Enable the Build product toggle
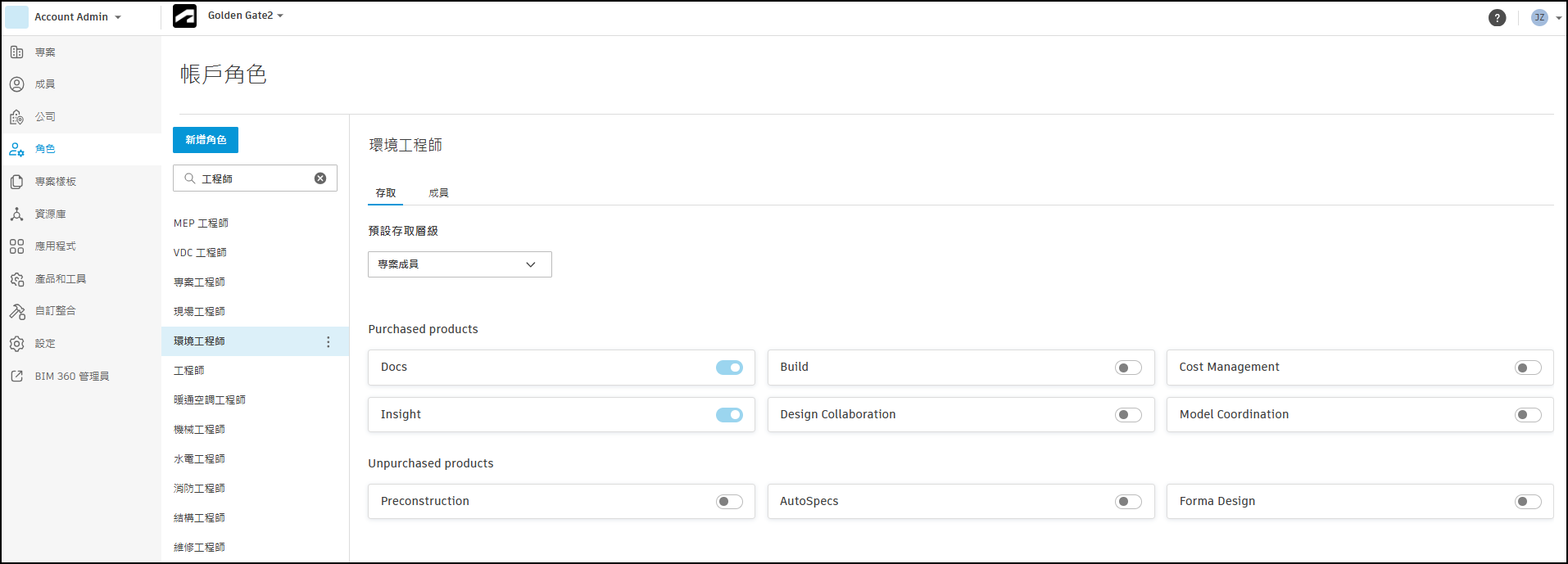 click(x=1128, y=368)
